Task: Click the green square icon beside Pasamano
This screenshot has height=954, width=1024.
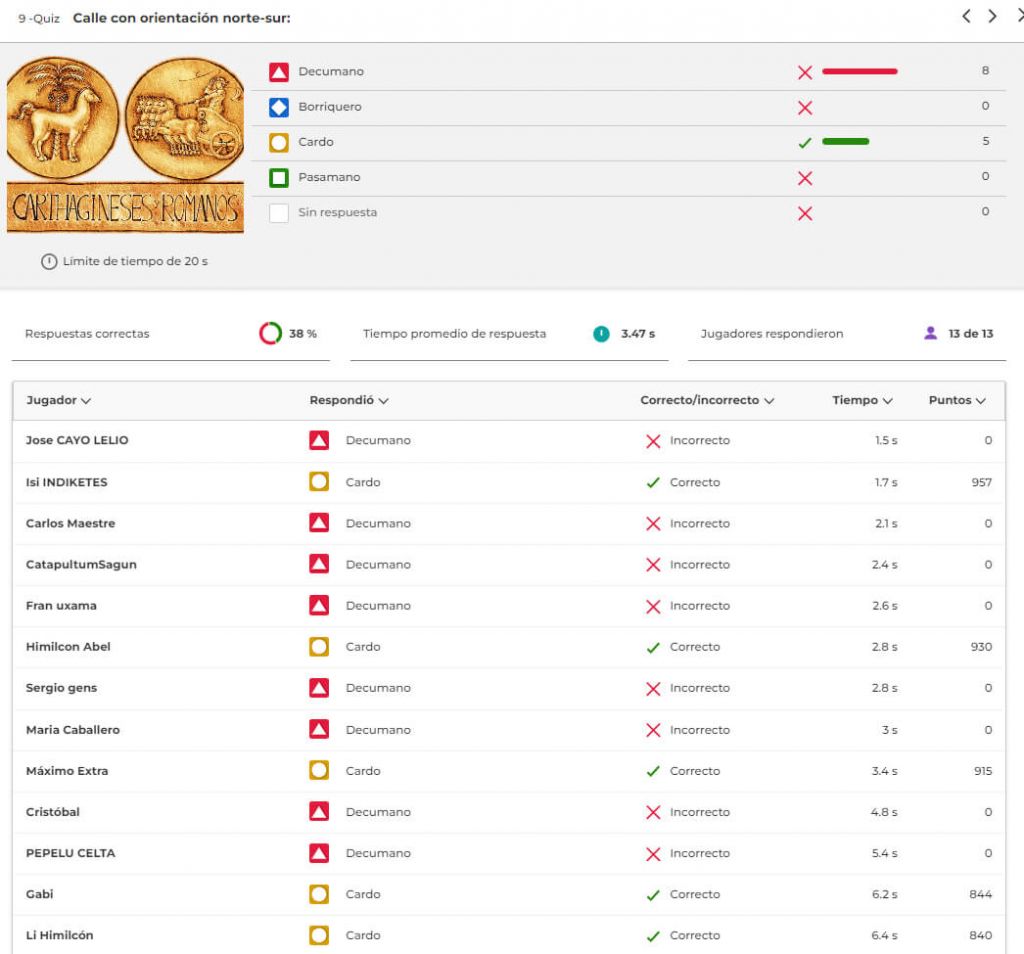Action: [279, 178]
